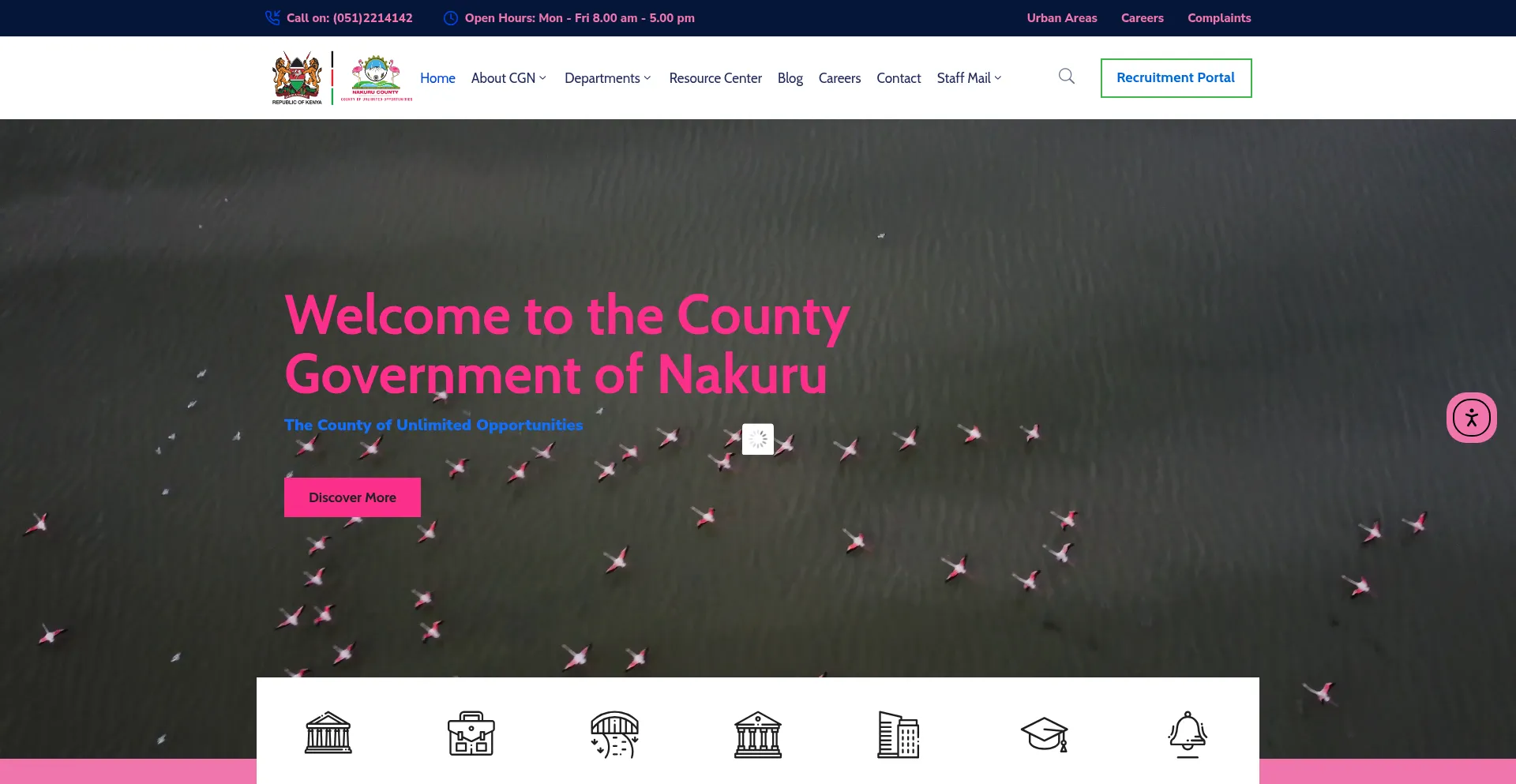The image size is (1516, 784).
Task: Click the Discover More button
Action: click(352, 497)
